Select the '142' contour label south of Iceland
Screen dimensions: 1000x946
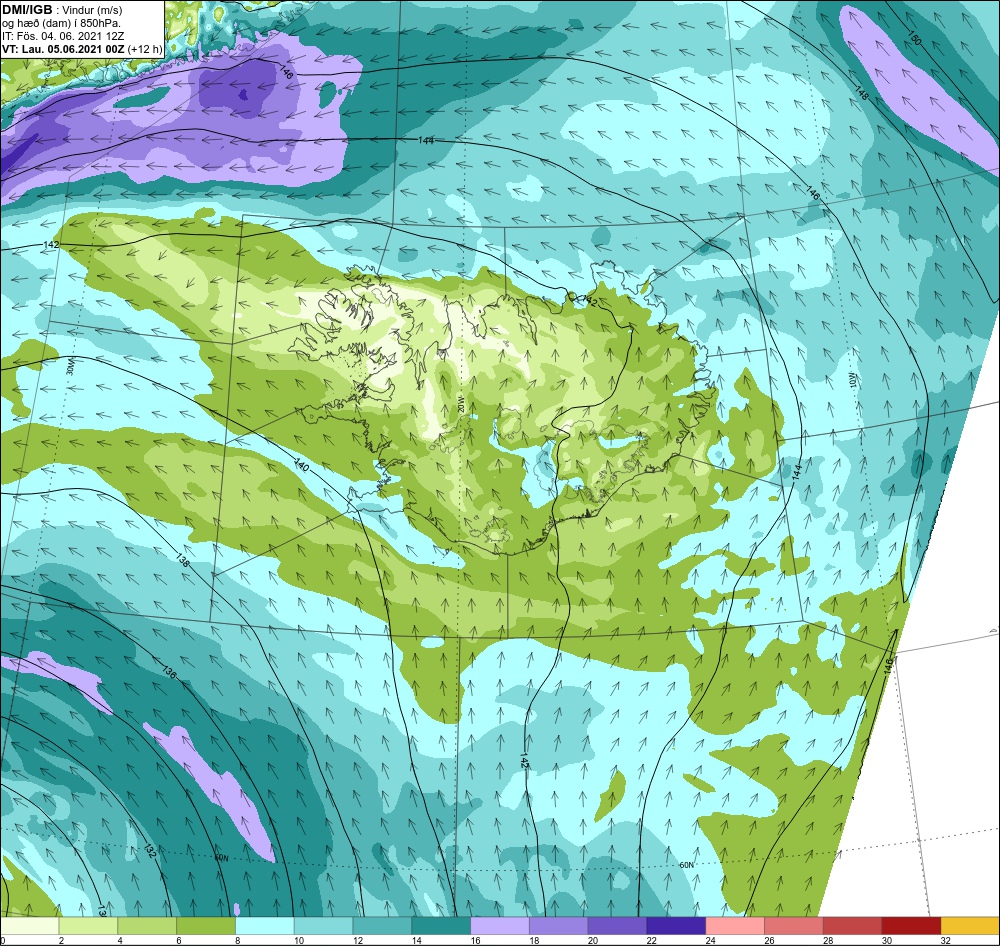click(524, 760)
